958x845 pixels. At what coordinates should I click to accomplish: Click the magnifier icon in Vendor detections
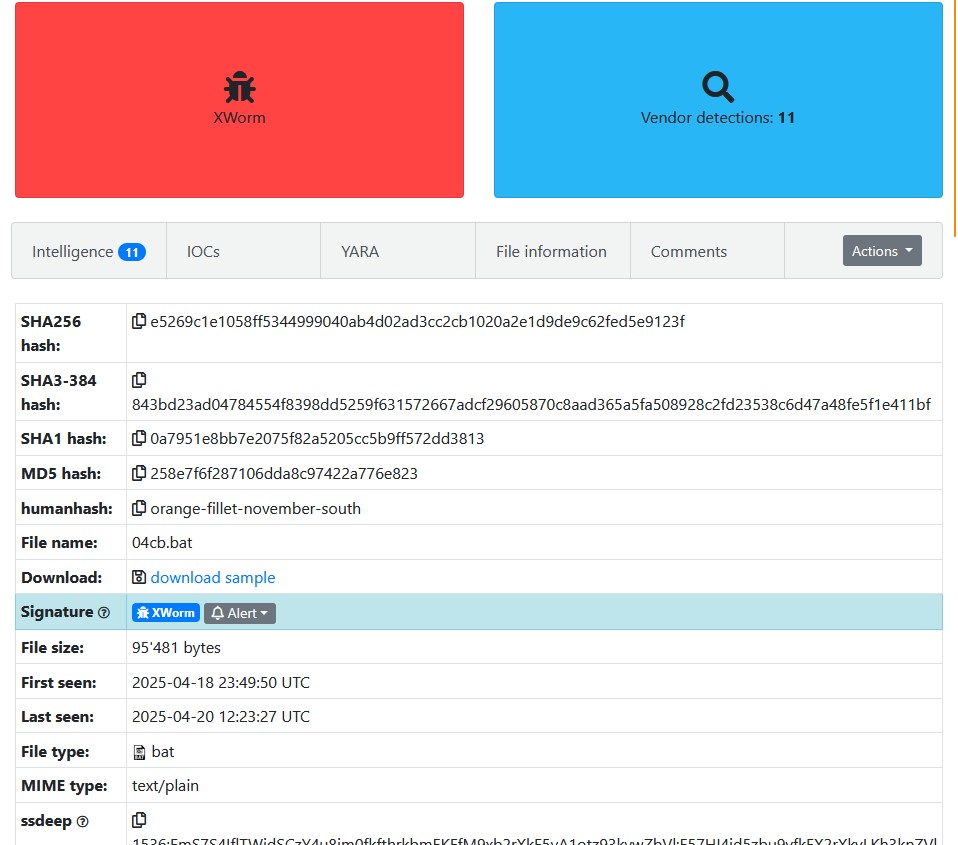coord(718,88)
